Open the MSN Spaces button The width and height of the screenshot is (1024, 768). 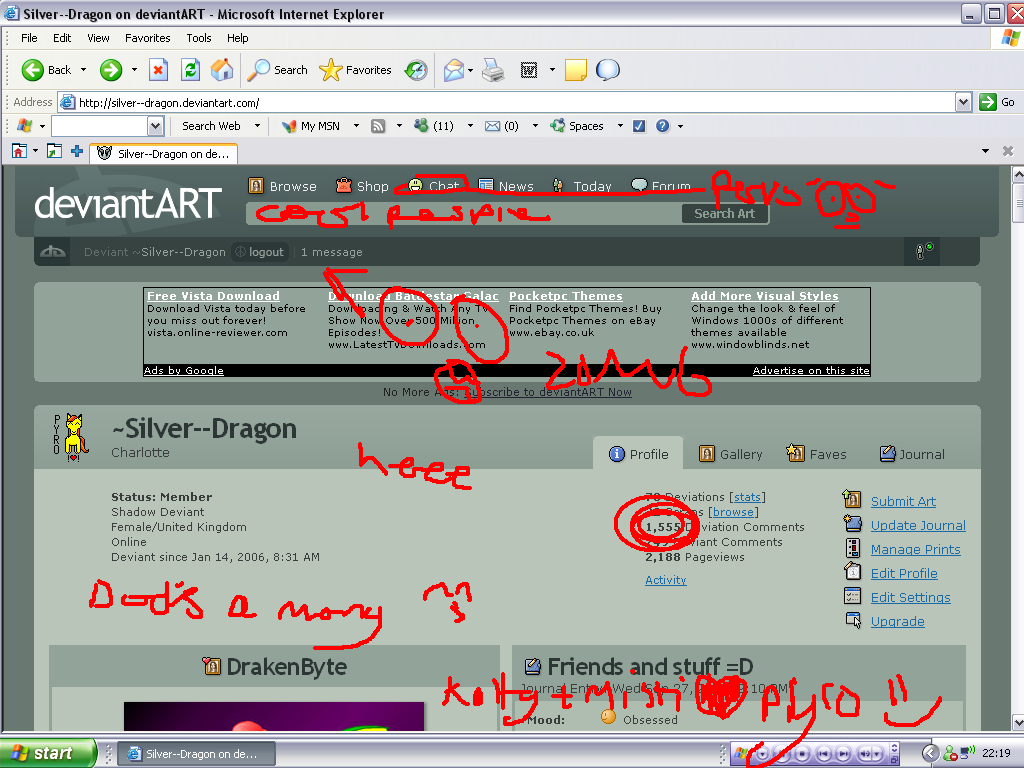(x=577, y=126)
